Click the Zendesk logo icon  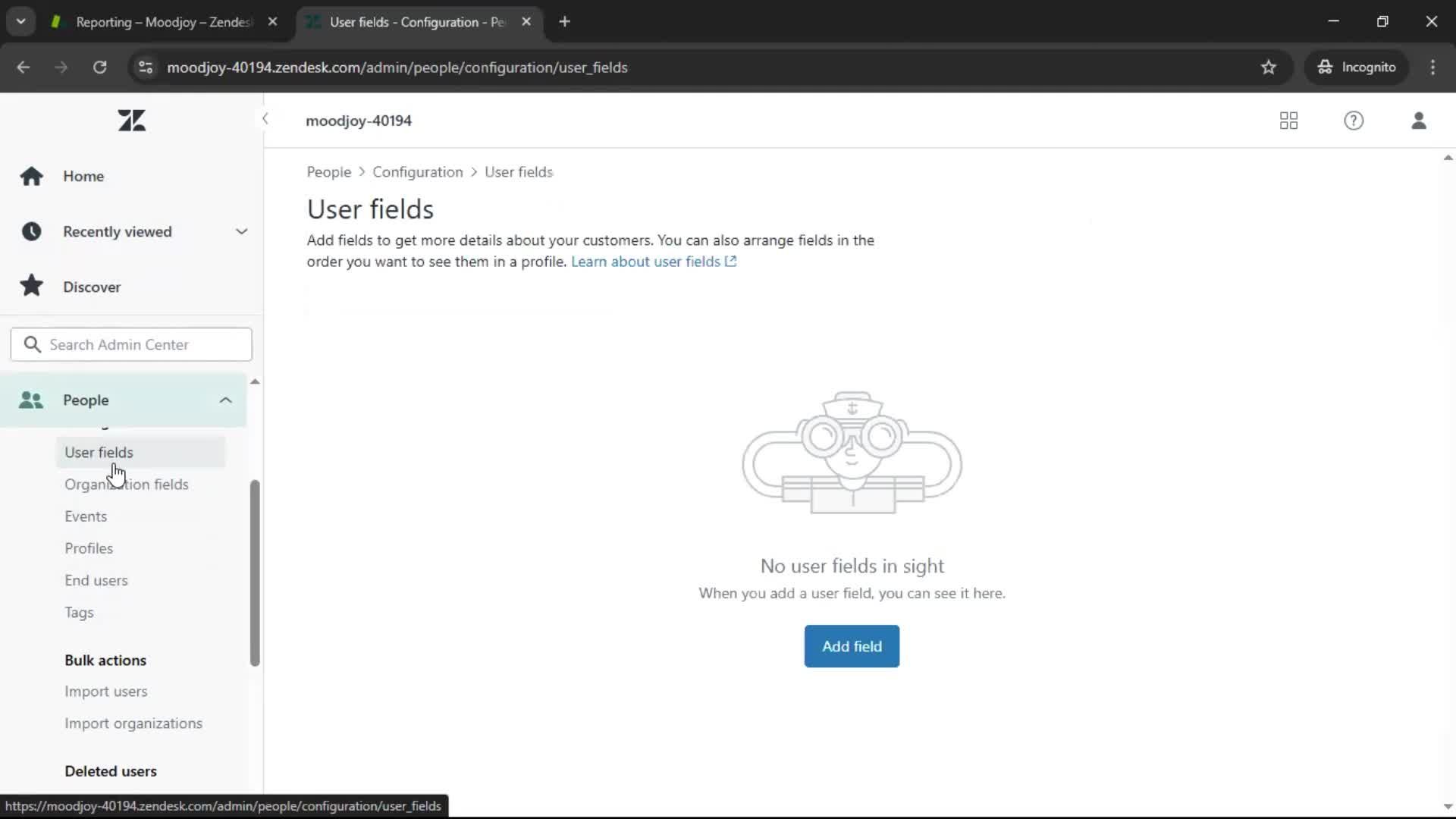coord(132,121)
